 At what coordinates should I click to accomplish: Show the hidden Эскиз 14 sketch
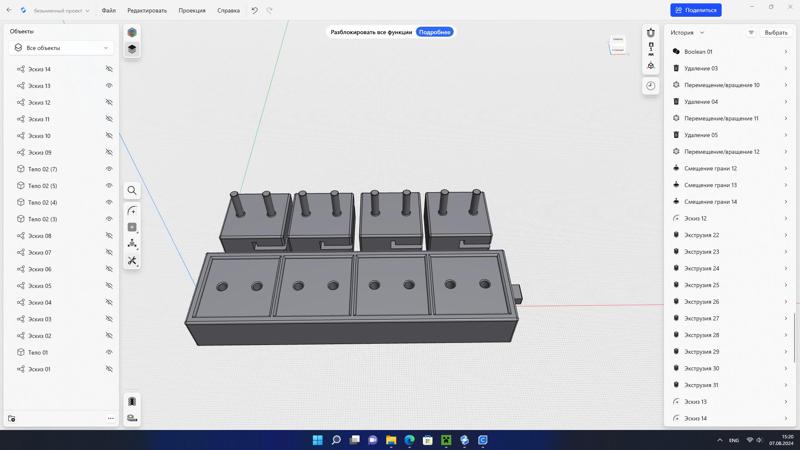coord(109,69)
